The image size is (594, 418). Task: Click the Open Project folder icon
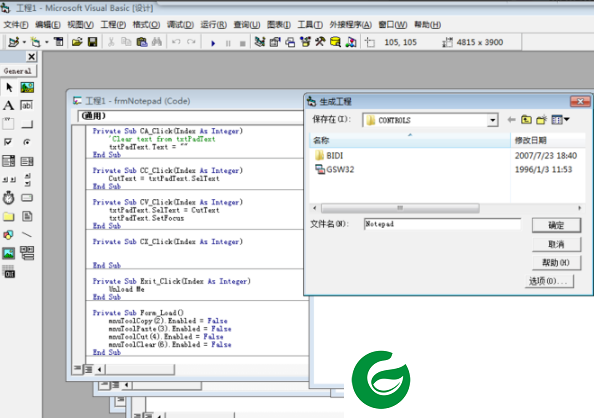point(77,42)
